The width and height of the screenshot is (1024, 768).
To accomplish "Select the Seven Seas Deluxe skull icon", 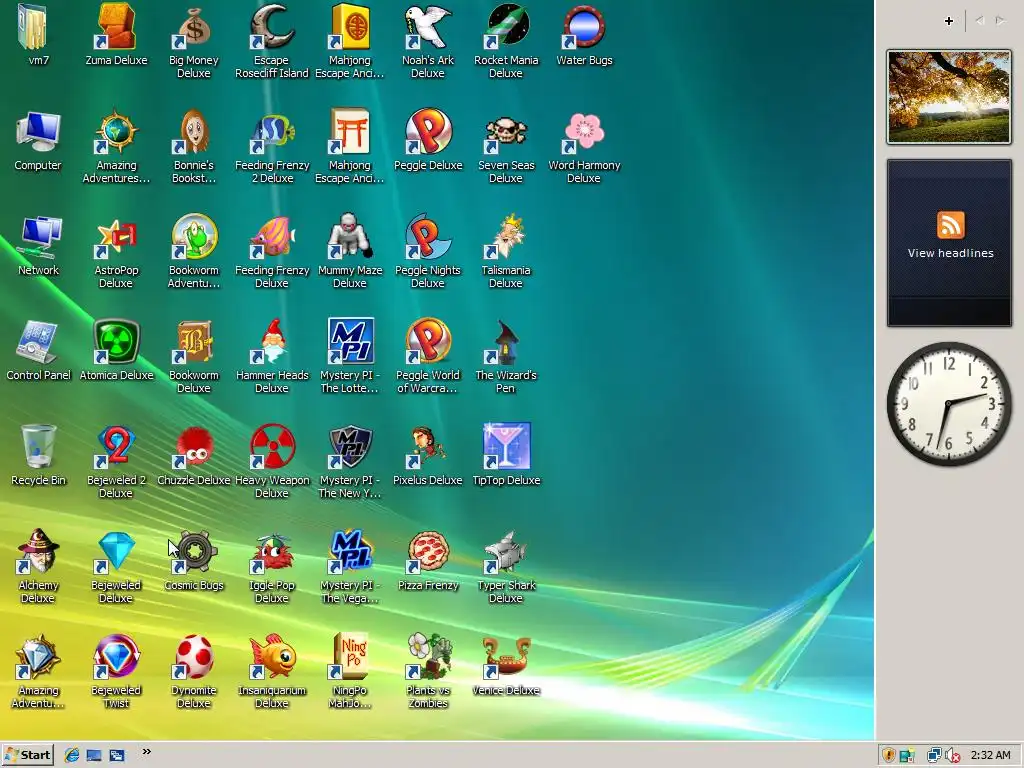I will tap(506, 133).
